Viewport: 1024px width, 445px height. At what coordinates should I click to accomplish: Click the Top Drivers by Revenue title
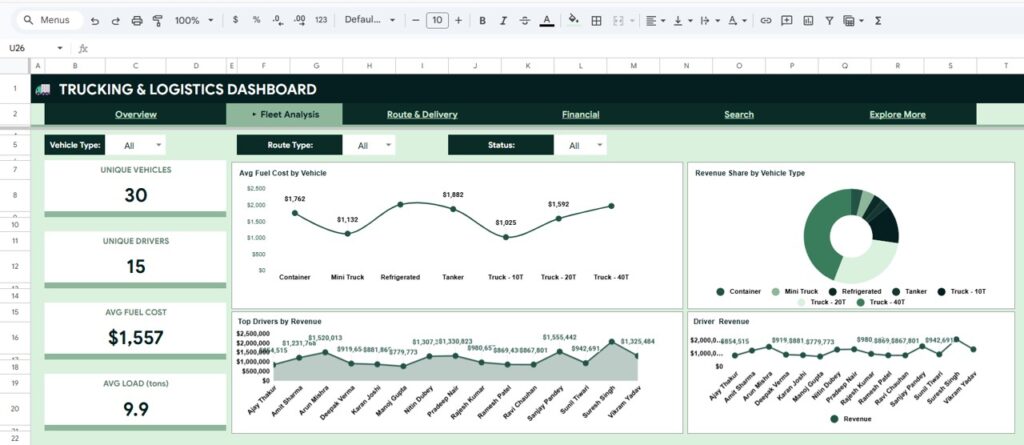280,321
